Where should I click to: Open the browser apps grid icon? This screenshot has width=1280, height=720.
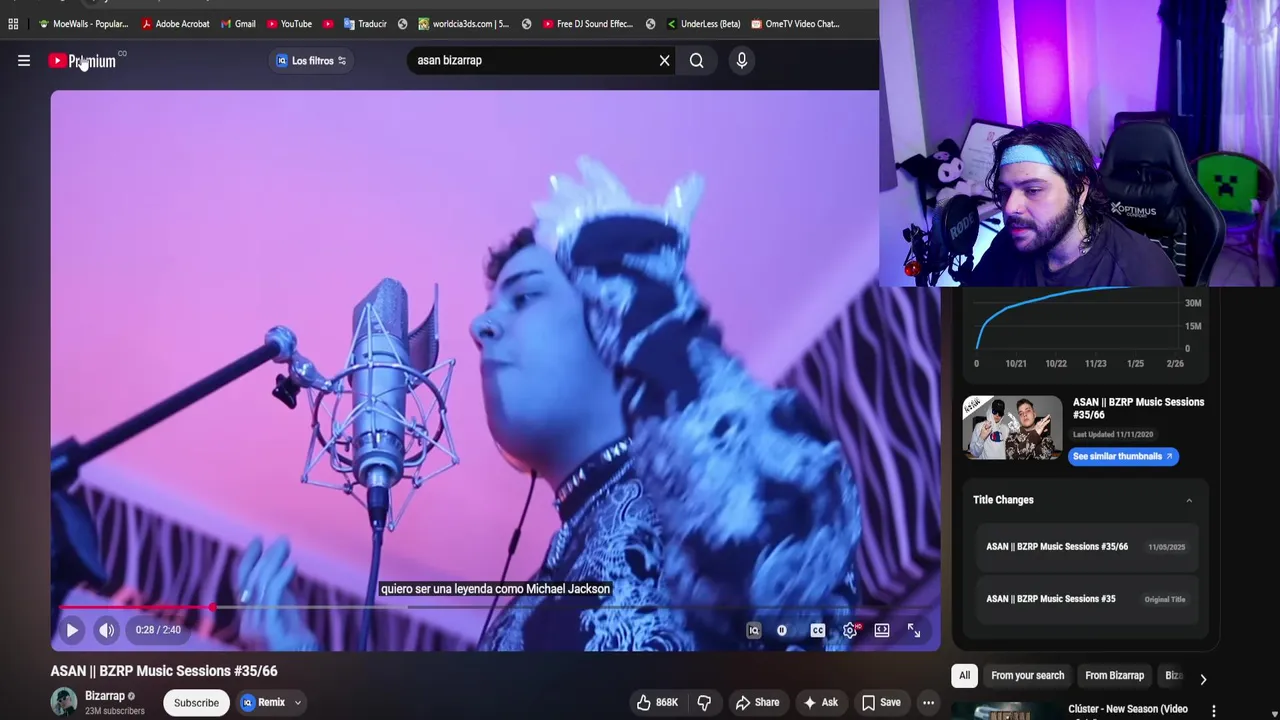pos(13,24)
